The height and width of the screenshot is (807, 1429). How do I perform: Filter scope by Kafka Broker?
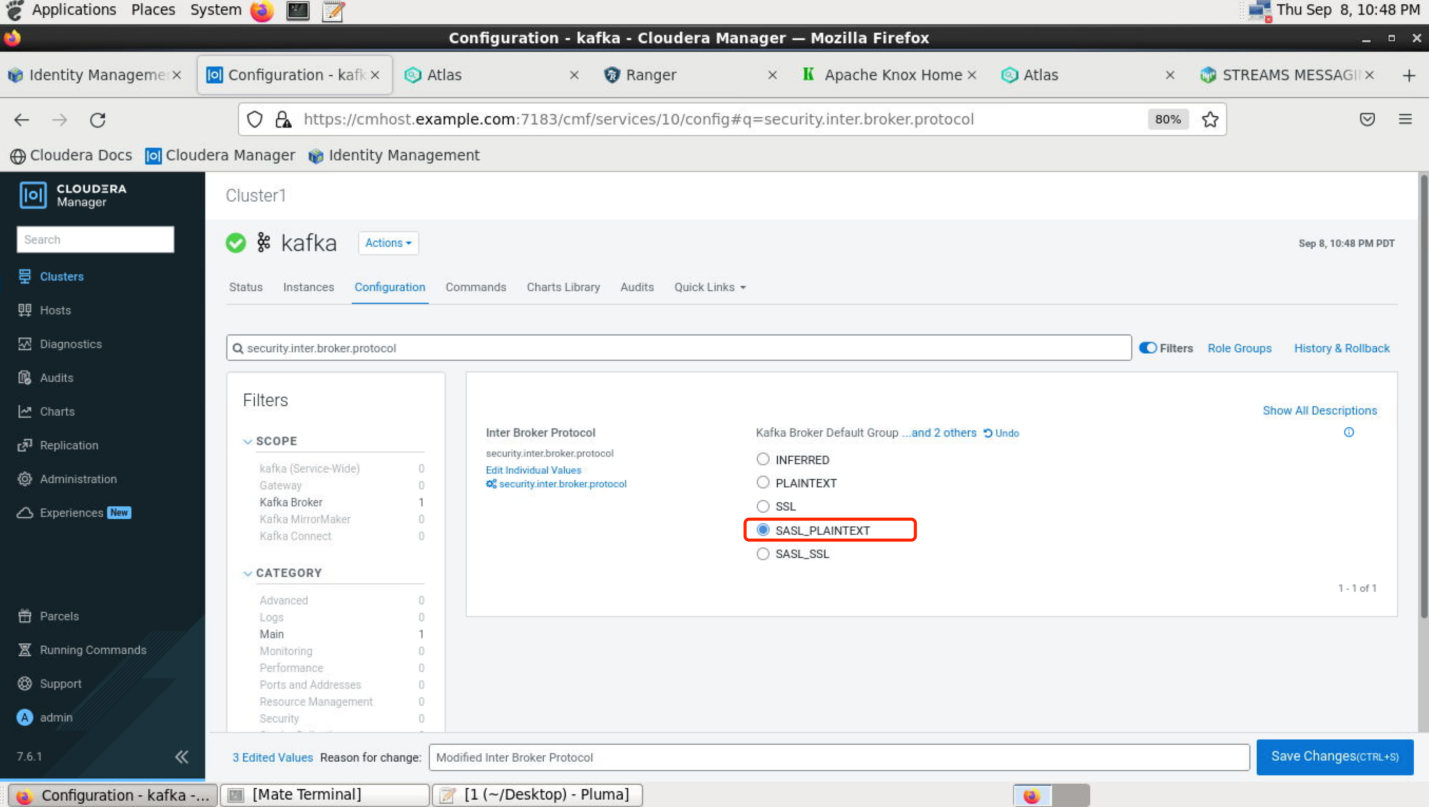pyautogui.click(x=291, y=503)
